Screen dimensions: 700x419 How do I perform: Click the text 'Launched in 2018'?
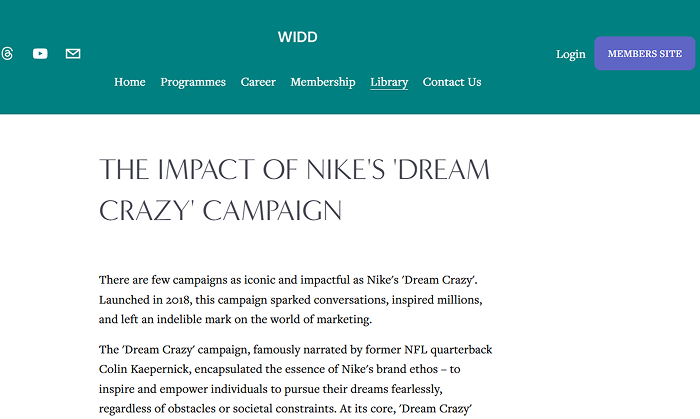(146, 300)
